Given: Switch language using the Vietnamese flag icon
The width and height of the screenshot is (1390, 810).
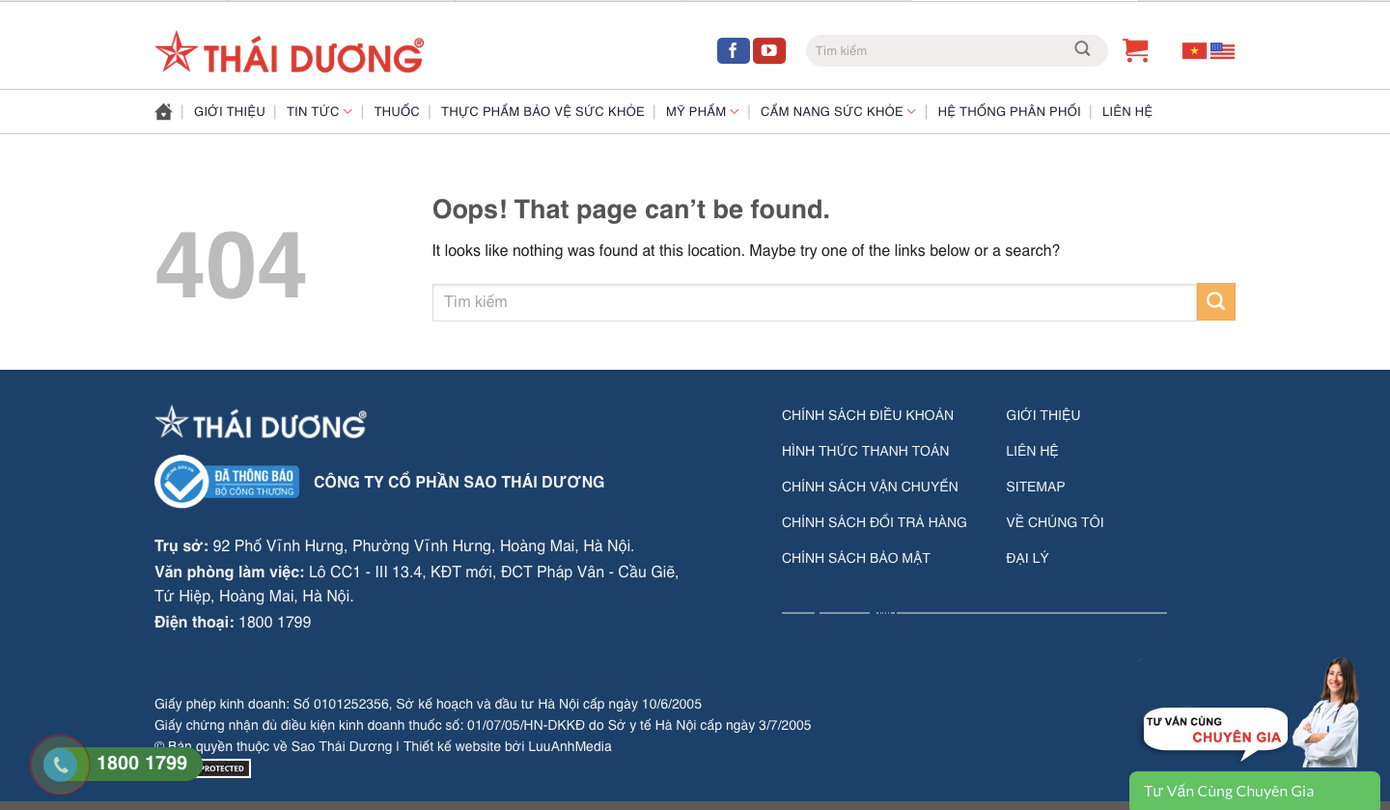Looking at the screenshot, I should 1194,50.
